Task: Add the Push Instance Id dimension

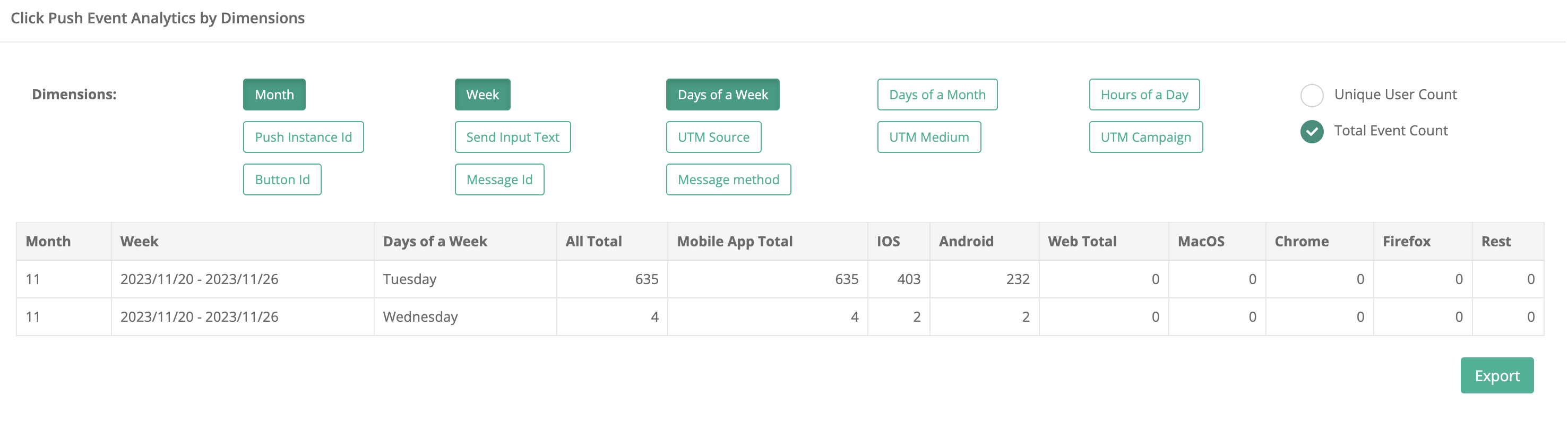Action: pyautogui.click(x=303, y=138)
